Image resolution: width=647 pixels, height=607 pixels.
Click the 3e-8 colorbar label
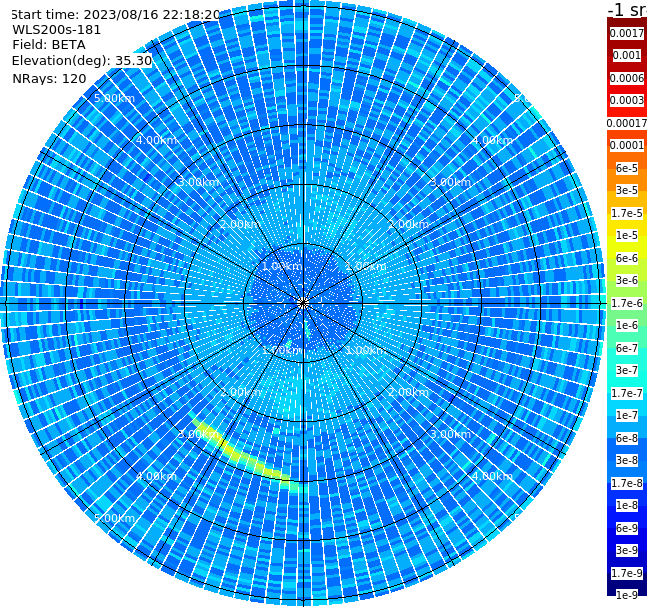[627, 460]
